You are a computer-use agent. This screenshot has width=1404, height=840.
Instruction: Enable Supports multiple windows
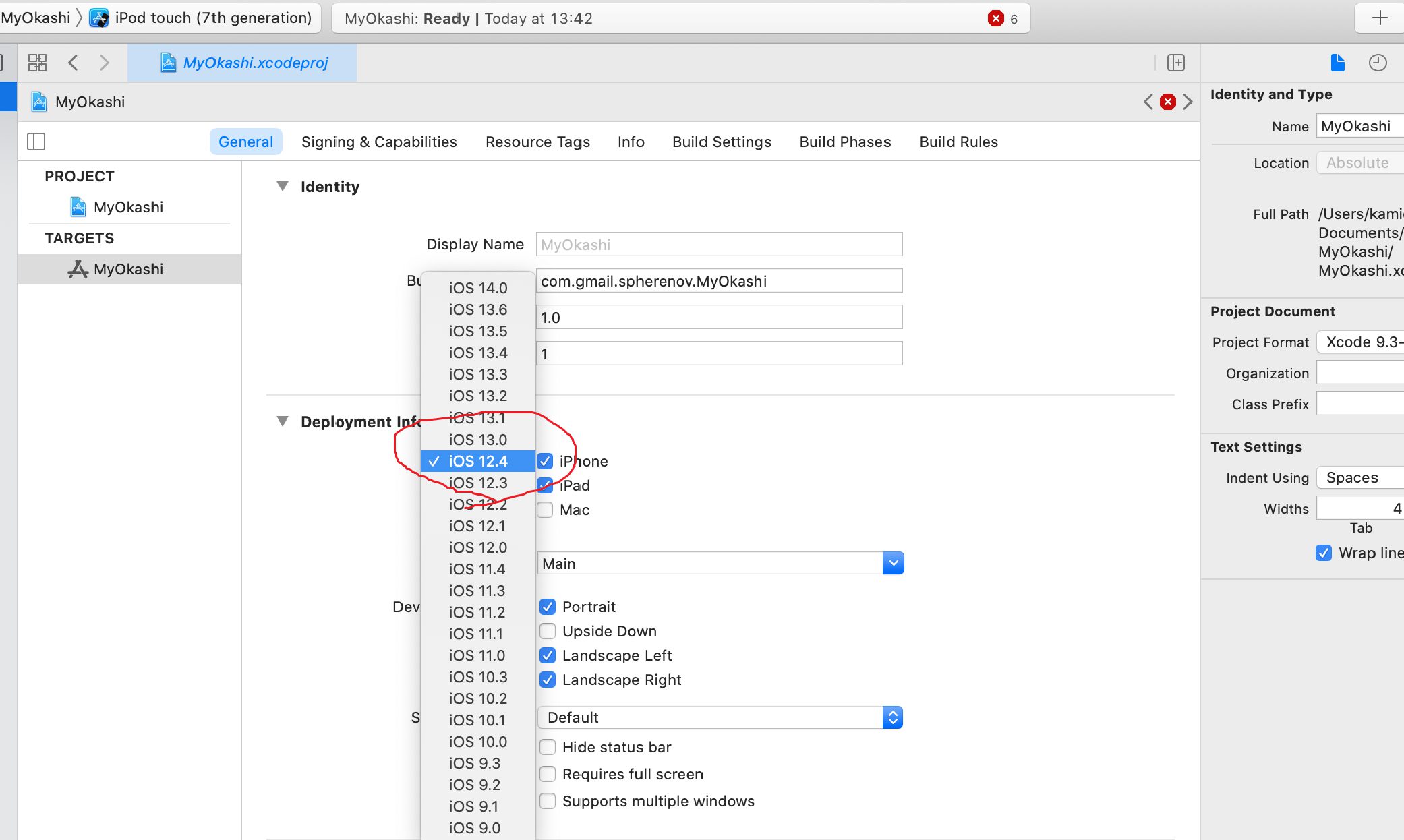pos(548,801)
